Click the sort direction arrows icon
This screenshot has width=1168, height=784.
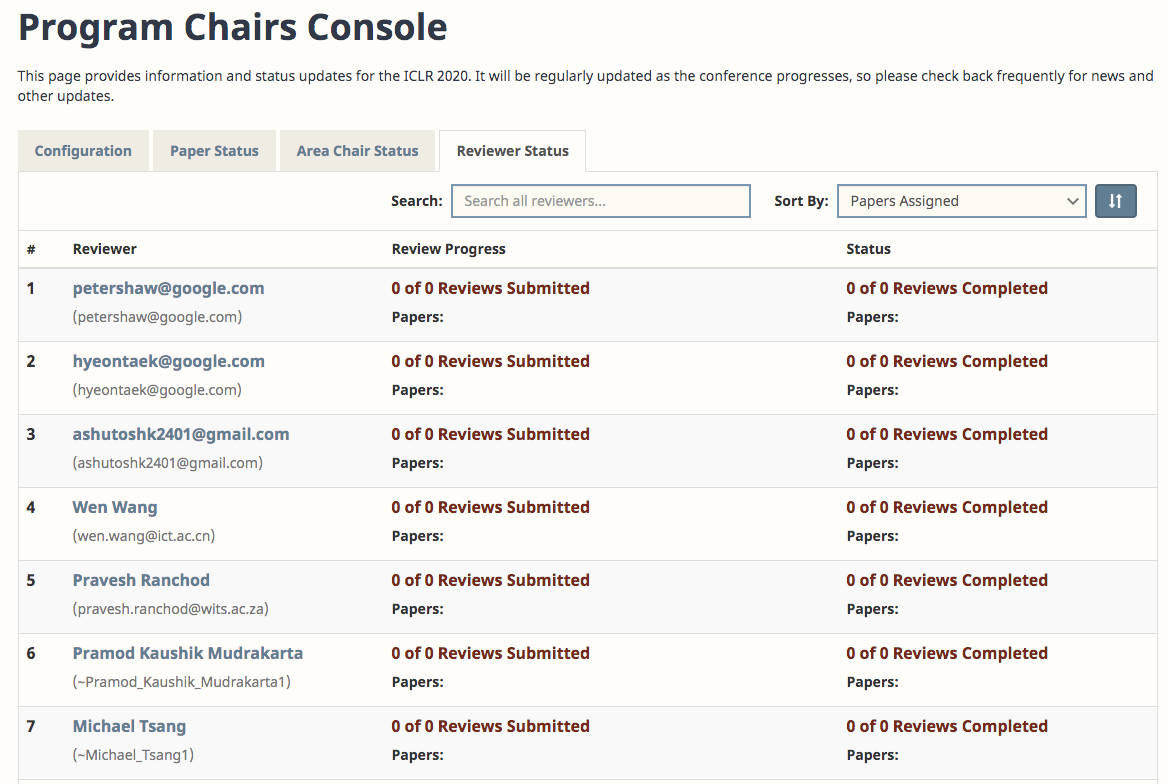coord(1115,201)
